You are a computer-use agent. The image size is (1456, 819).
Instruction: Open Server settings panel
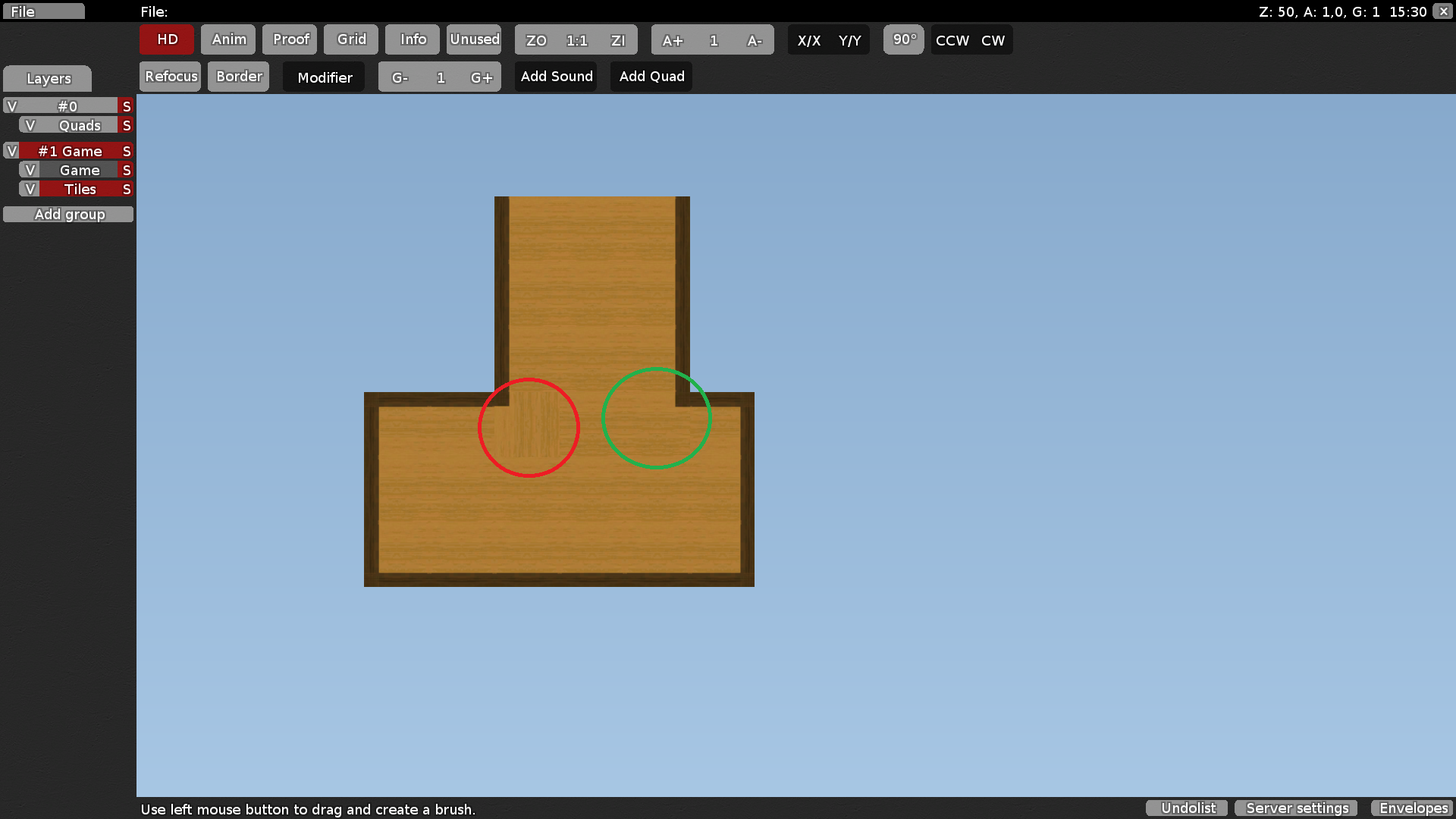(x=1297, y=808)
